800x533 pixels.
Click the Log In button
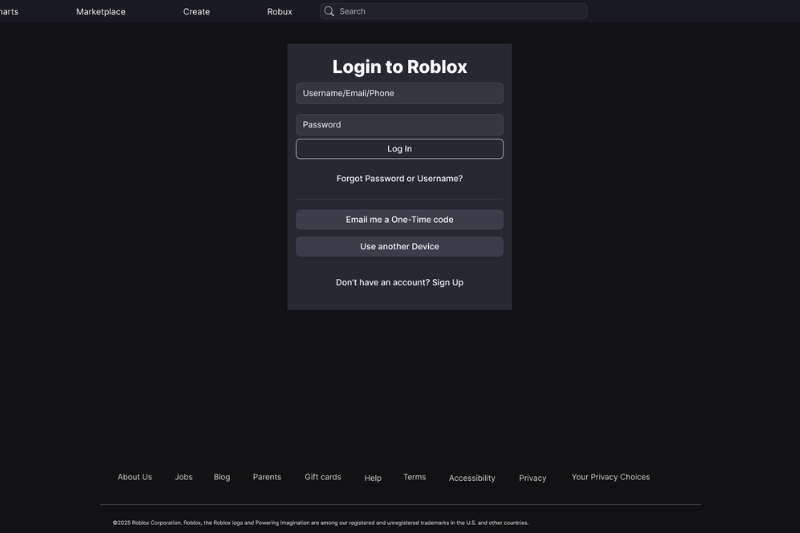tap(399, 149)
